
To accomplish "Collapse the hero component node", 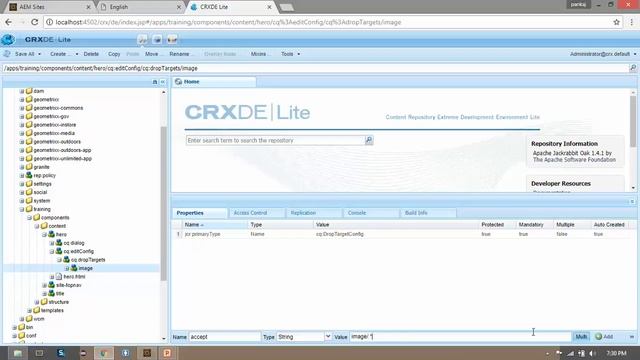I will coord(44,235).
